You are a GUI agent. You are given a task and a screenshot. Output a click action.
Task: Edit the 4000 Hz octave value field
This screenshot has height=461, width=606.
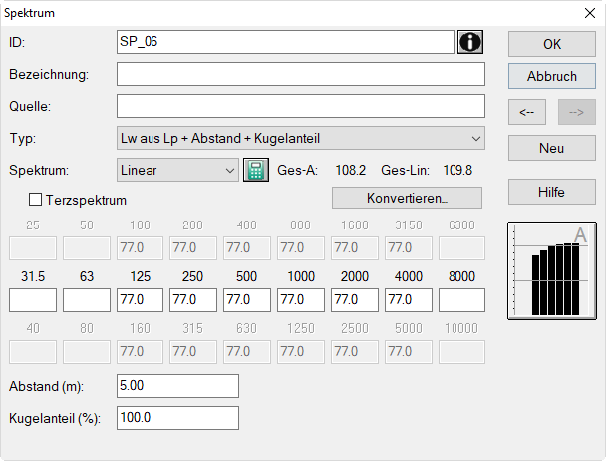tap(409, 300)
